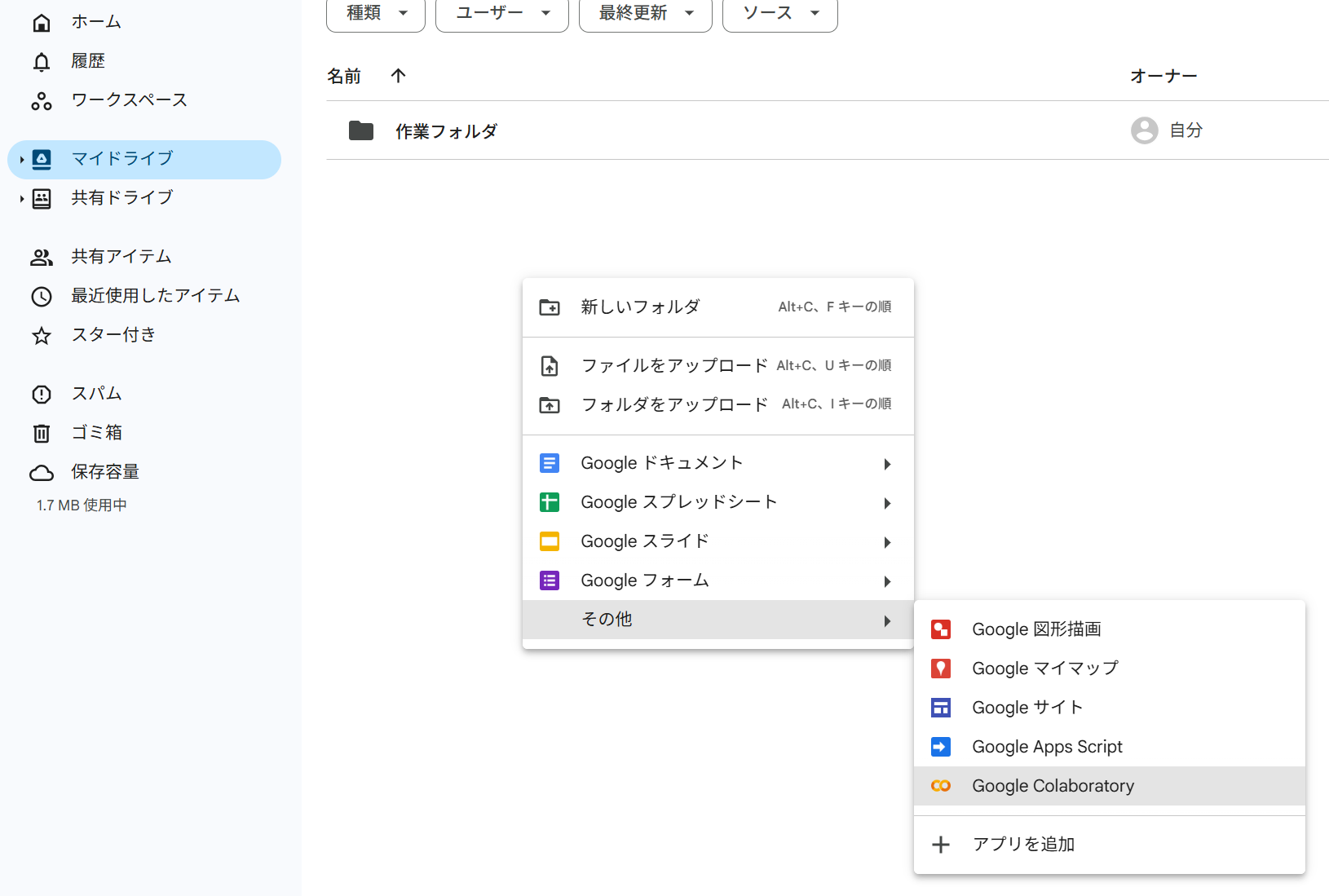Open Google マイマップ
Screen dimensions: 1329x896
1044,668
